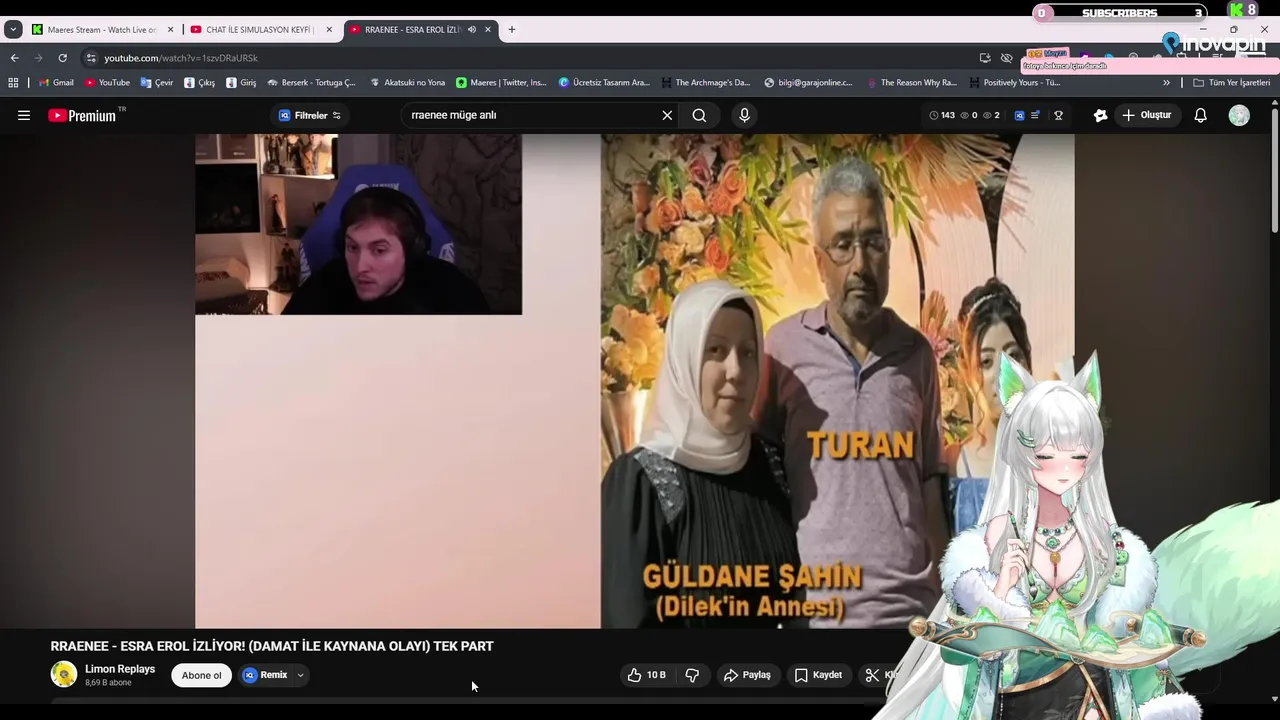Click the video player to pause
The height and width of the screenshot is (720, 1280).
tap(635, 381)
